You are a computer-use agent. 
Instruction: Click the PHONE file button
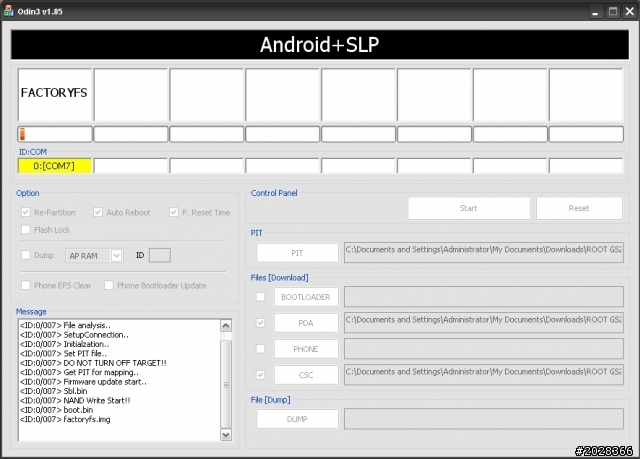[306, 349]
